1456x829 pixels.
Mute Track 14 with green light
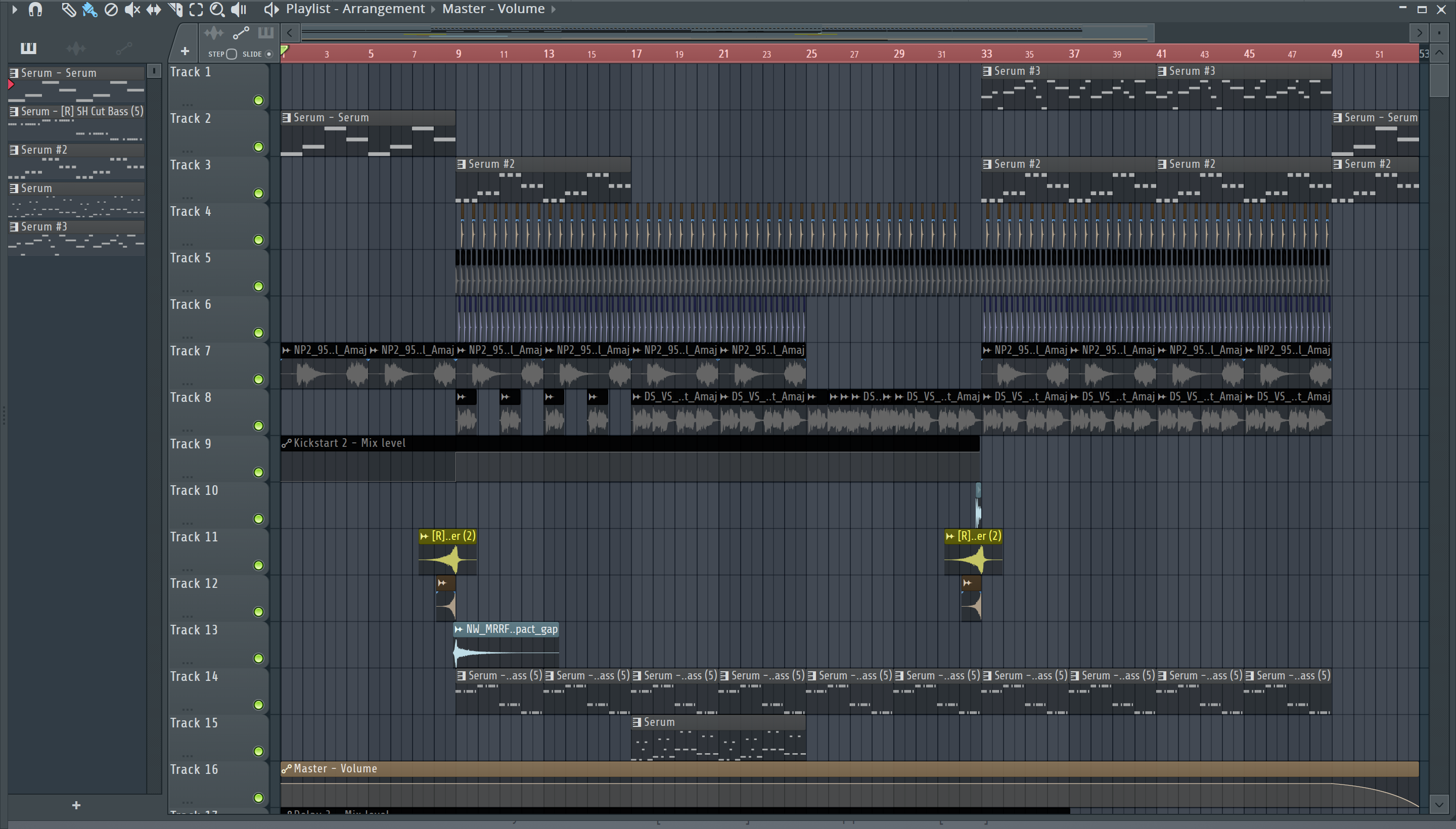(x=258, y=705)
